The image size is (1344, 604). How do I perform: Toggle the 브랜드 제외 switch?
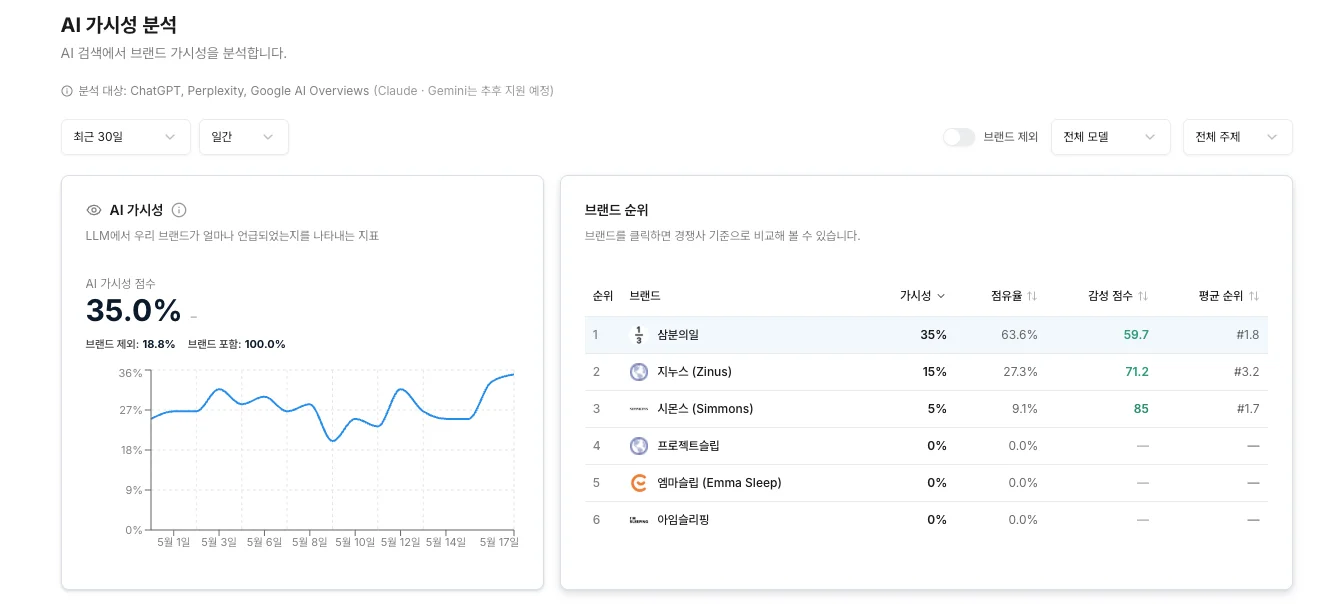[x=959, y=137]
